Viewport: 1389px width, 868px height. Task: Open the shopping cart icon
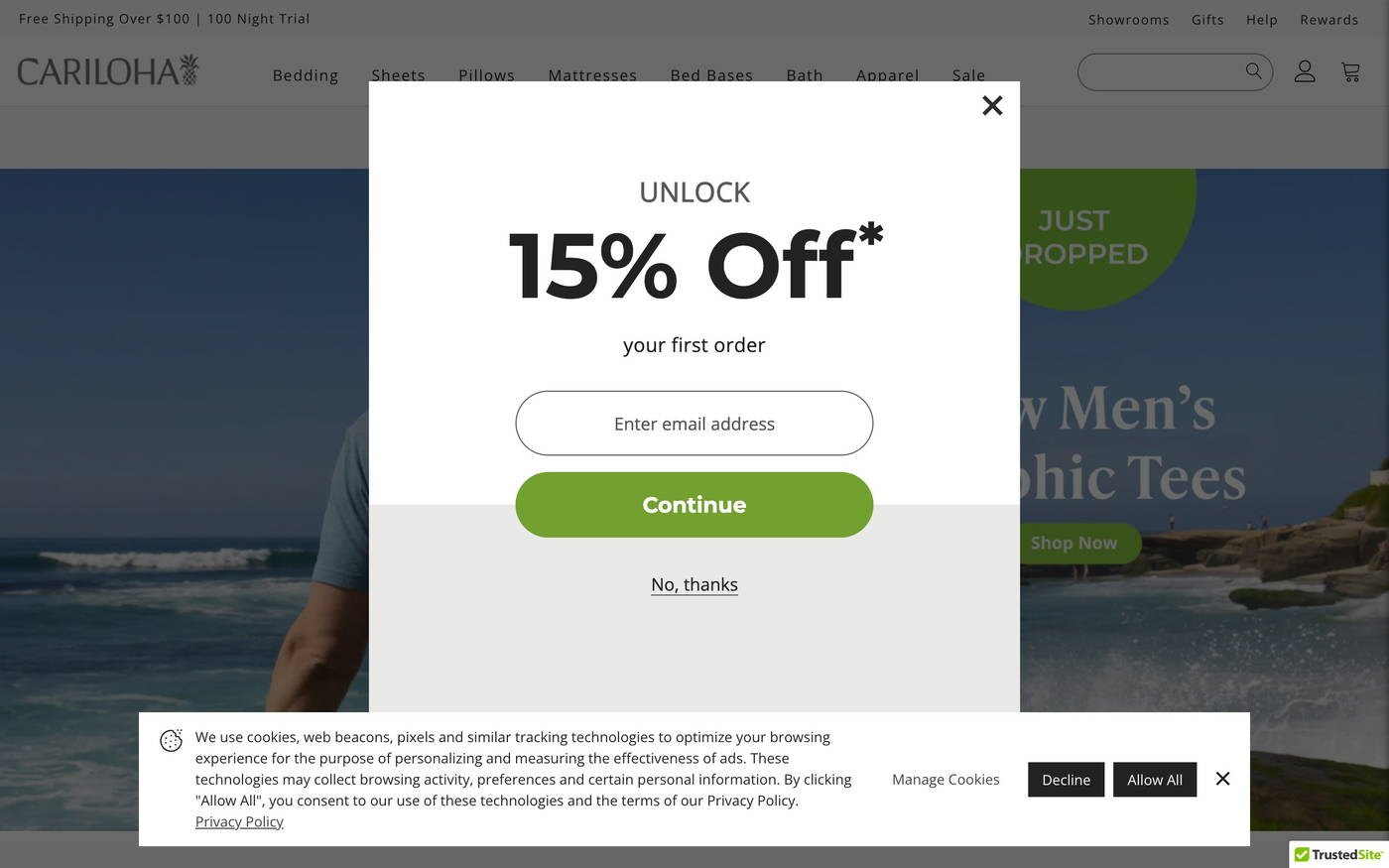point(1350,71)
